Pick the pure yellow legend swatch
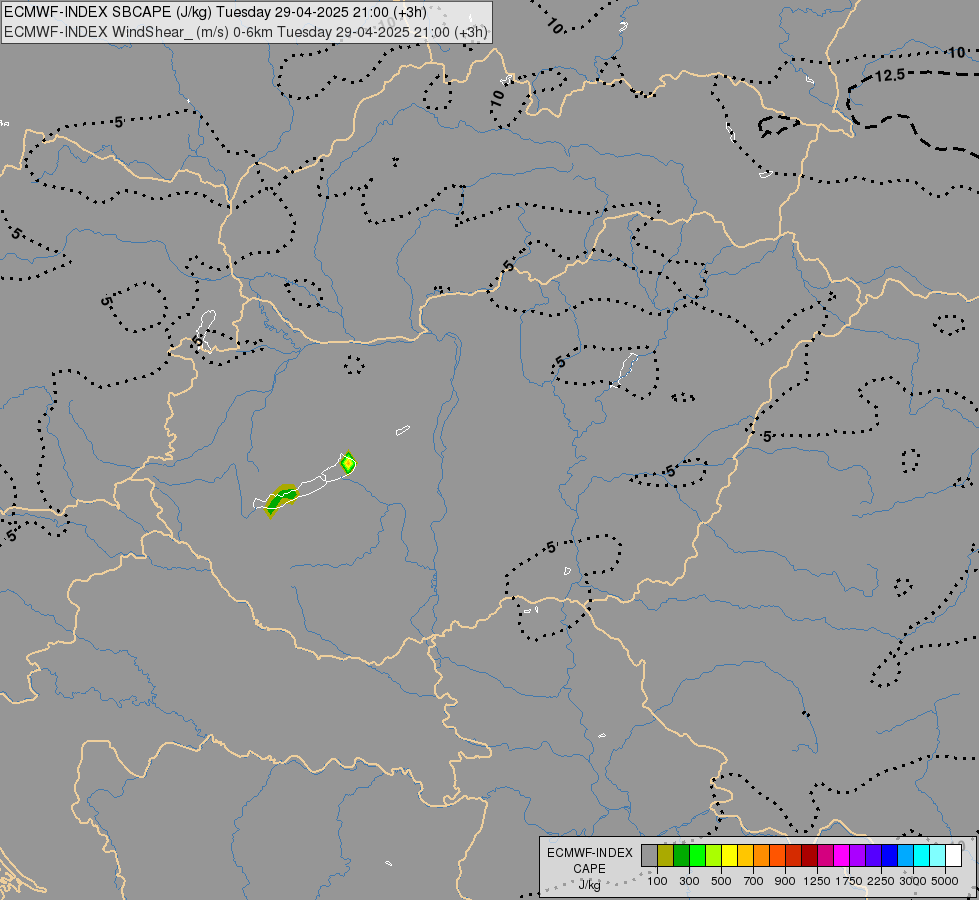 pyautogui.click(x=729, y=856)
